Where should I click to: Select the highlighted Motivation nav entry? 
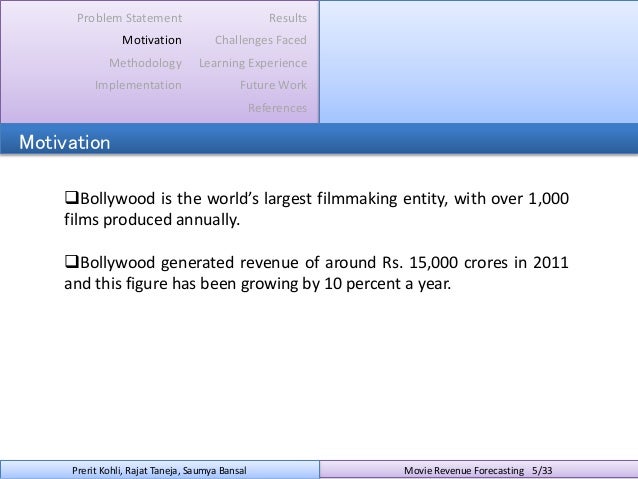click(x=152, y=40)
